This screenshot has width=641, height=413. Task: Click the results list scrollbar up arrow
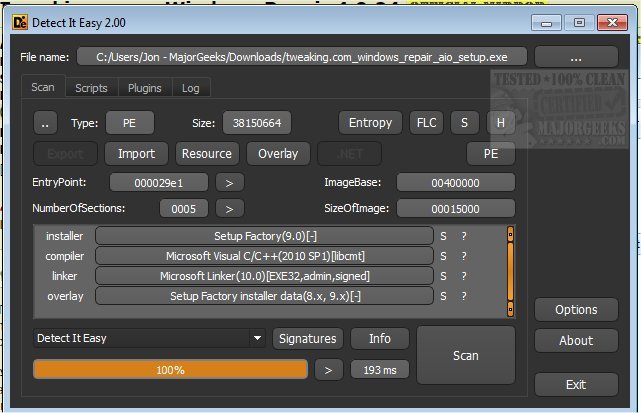point(510,234)
